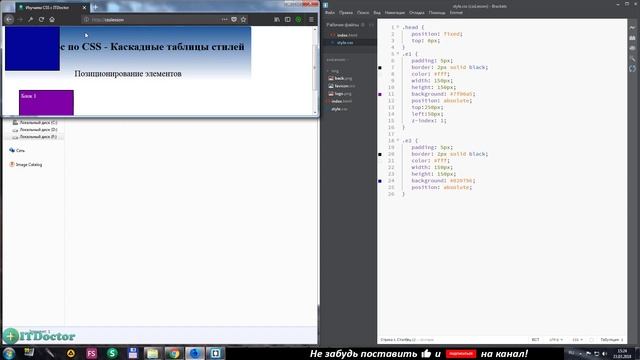
Task: Click the Табуляция indentation setting in status bar
Action: coord(611,340)
